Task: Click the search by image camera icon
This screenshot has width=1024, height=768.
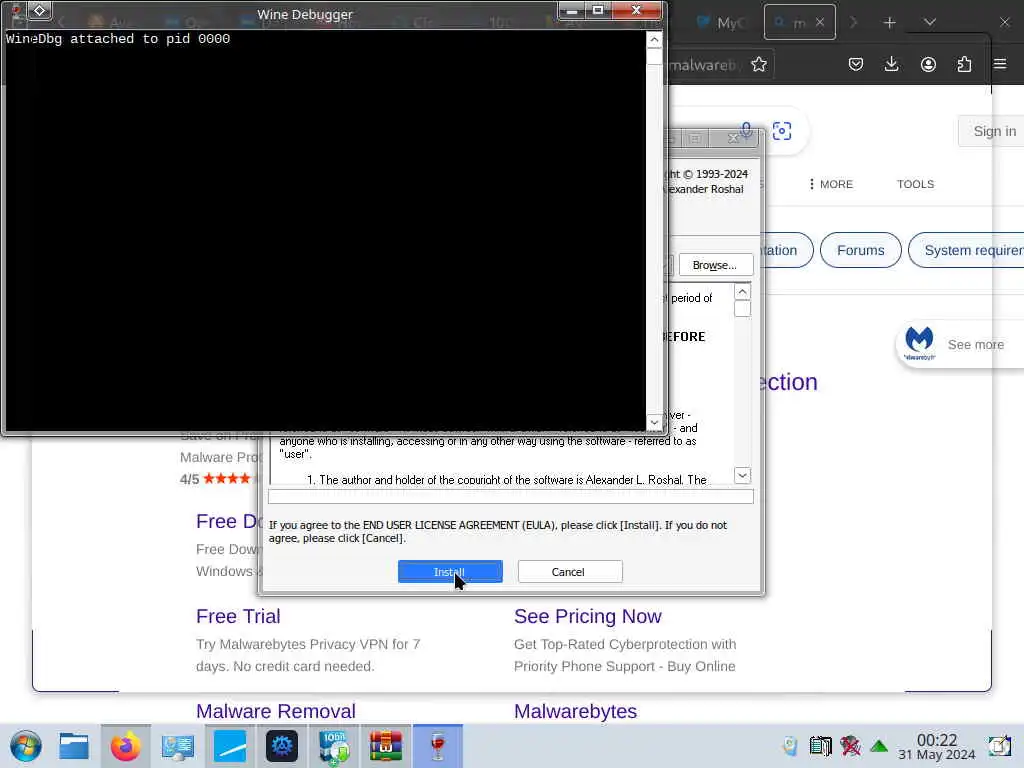Action: (x=782, y=131)
